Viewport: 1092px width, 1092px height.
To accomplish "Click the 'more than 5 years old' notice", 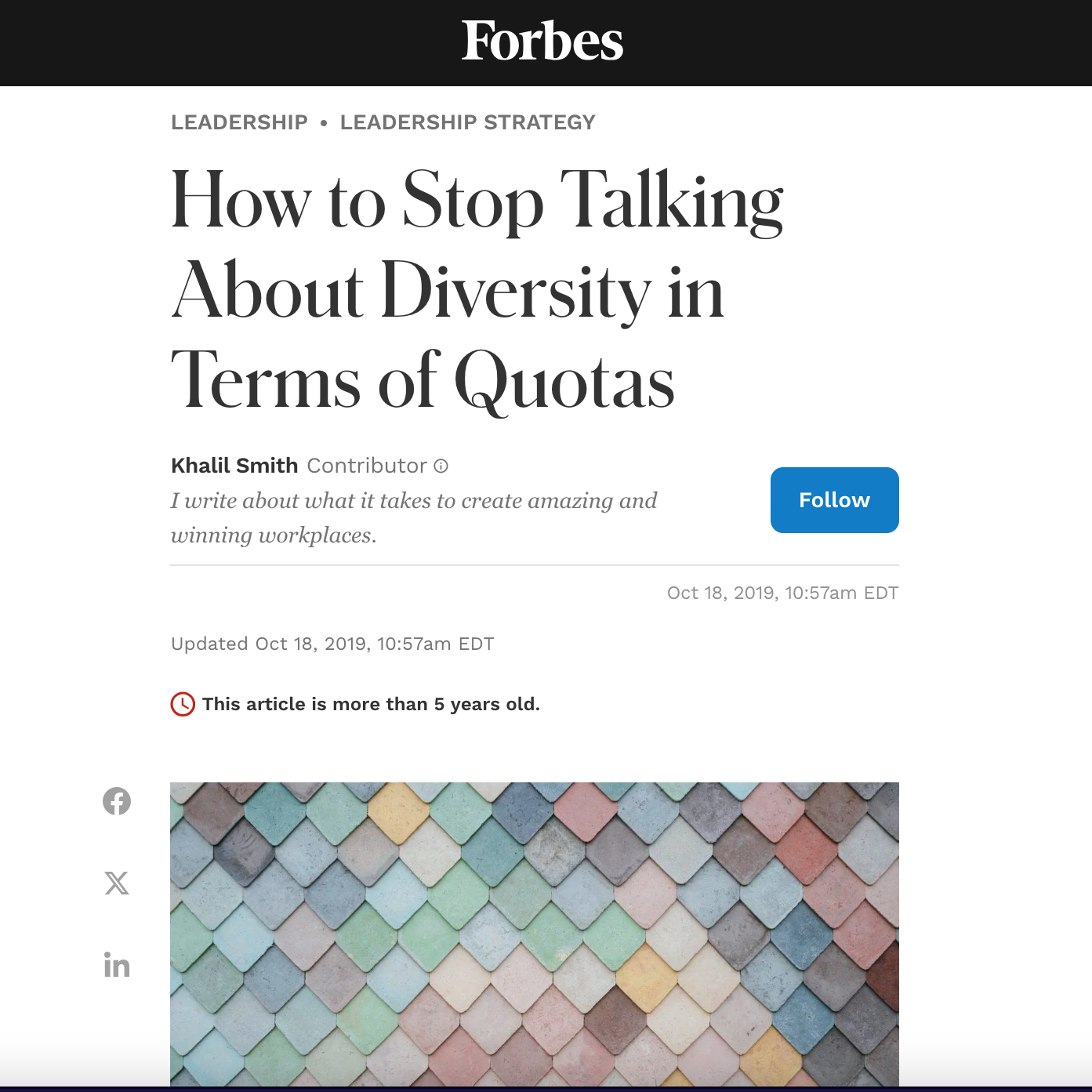I will (x=371, y=704).
